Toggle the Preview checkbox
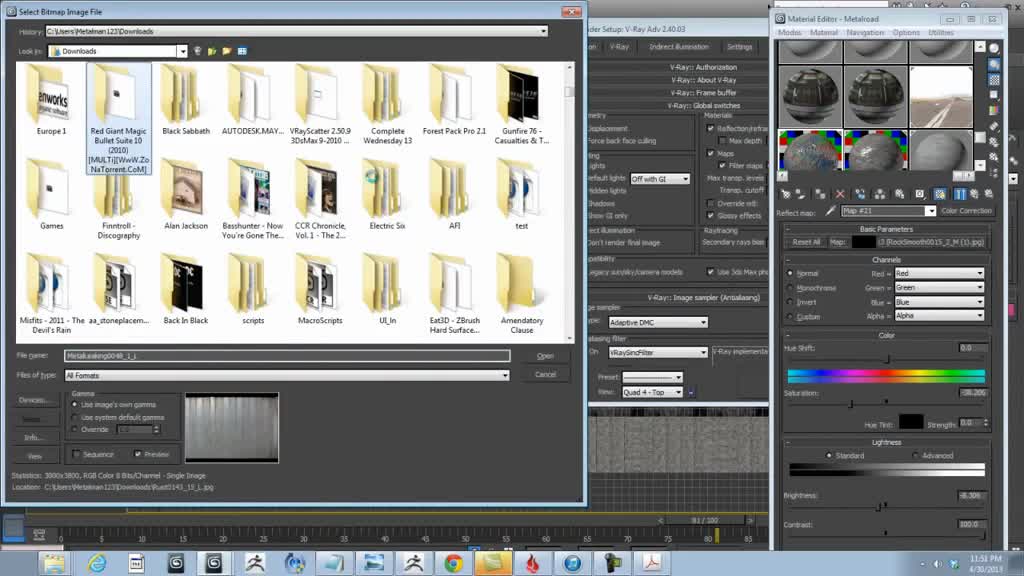Viewport: 1024px width, 576px height. click(x=138, y=454)
